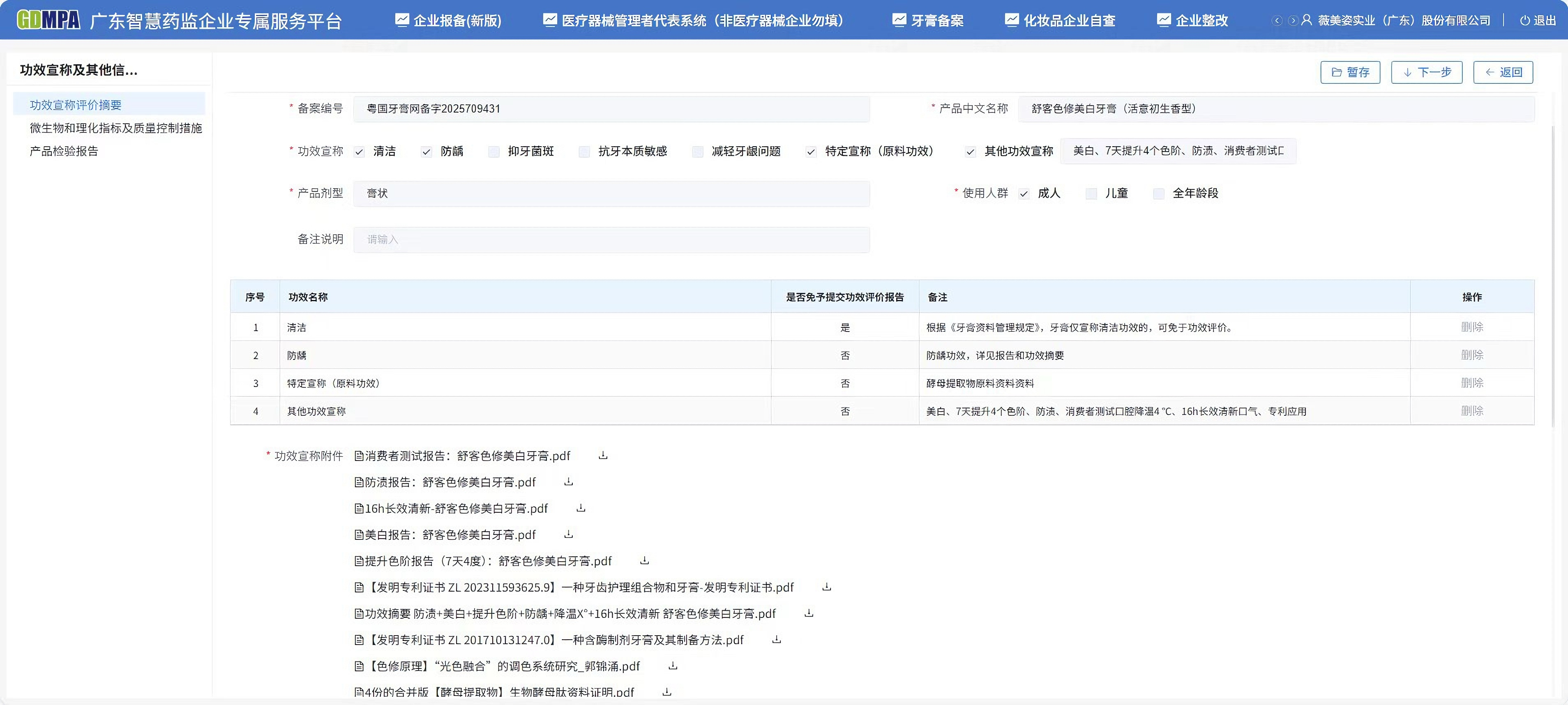Click the left chevron in the top bar

[x=1276, y=19]
